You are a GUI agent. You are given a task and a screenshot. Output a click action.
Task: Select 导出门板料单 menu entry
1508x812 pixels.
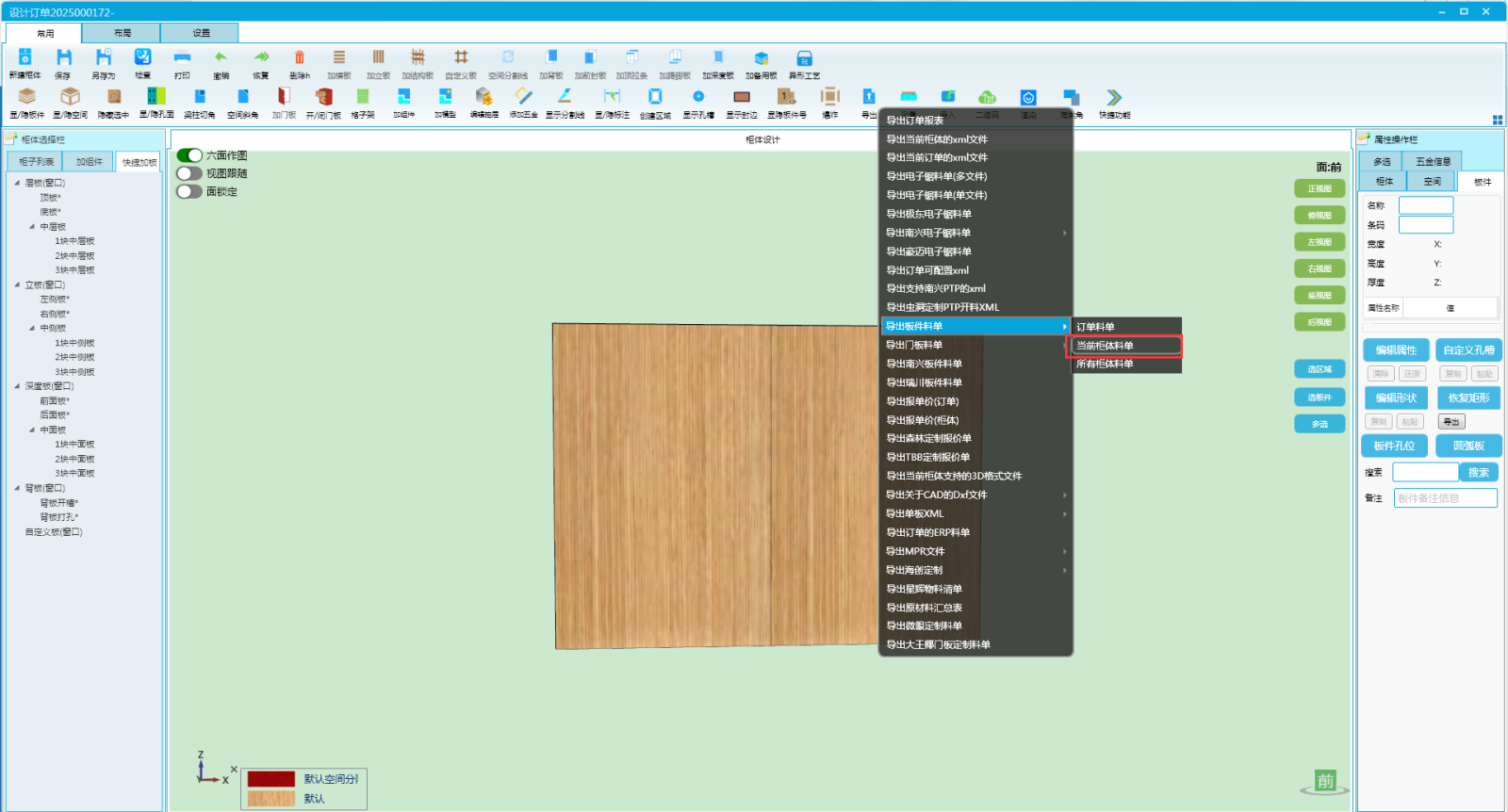coord(975,345)
